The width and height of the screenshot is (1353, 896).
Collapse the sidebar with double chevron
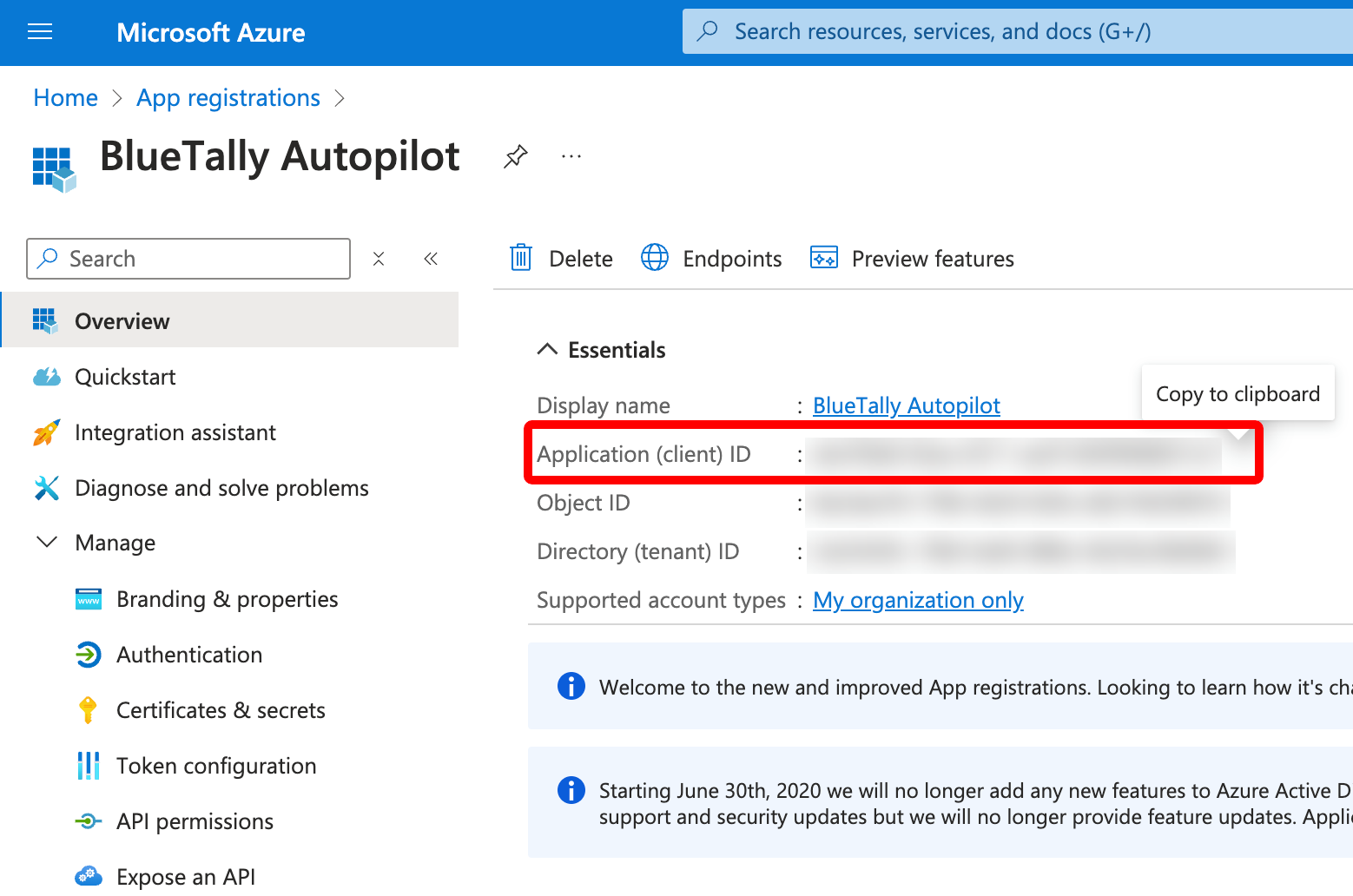click(431, 259)
